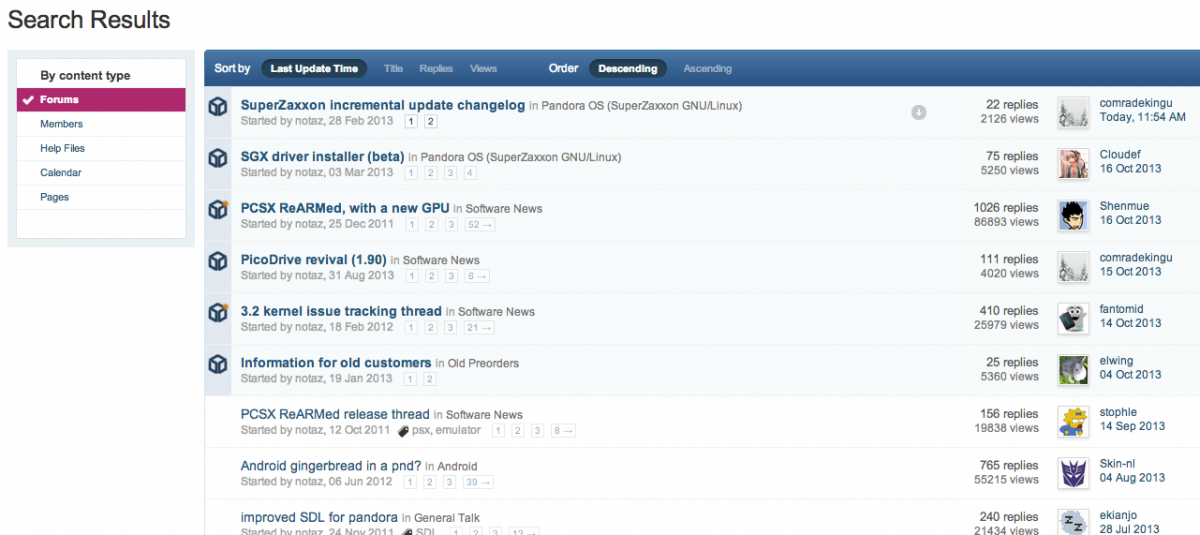Viewport: 1200px width, 535px height.
Task: Jump to page 21 of kernel issue thread
Action: pos(479,328)
